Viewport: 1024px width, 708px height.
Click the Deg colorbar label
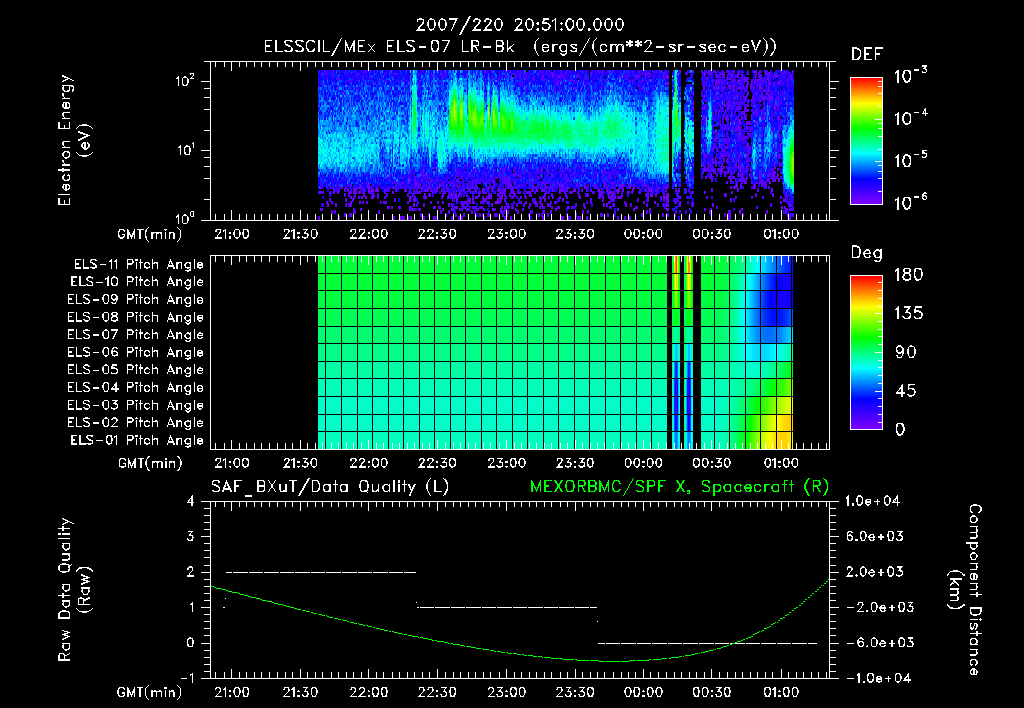click(867, 253)
